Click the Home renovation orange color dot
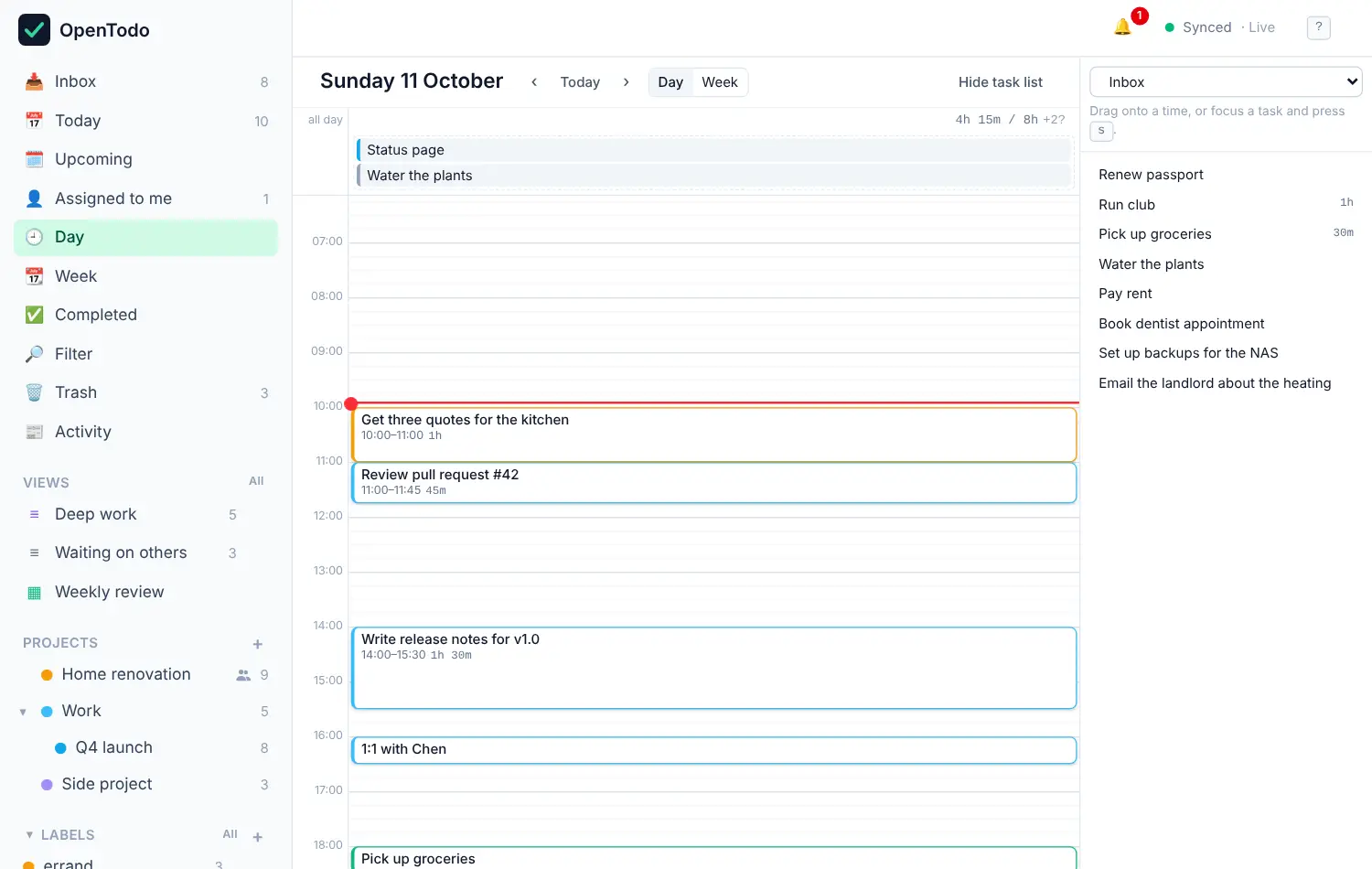Screen dimensions: 1372x869 click(x=47, y=675)
